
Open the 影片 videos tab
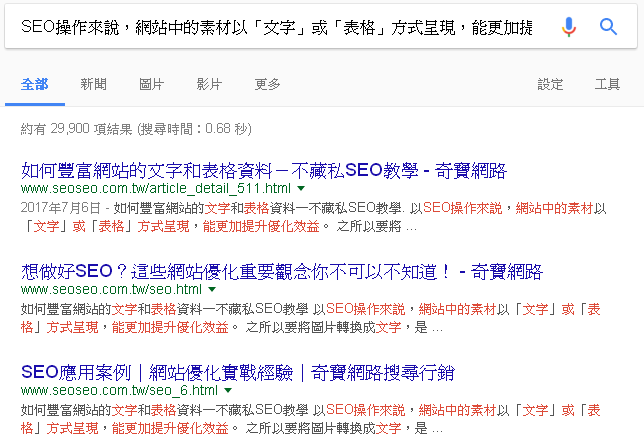(x=209, y=84)
